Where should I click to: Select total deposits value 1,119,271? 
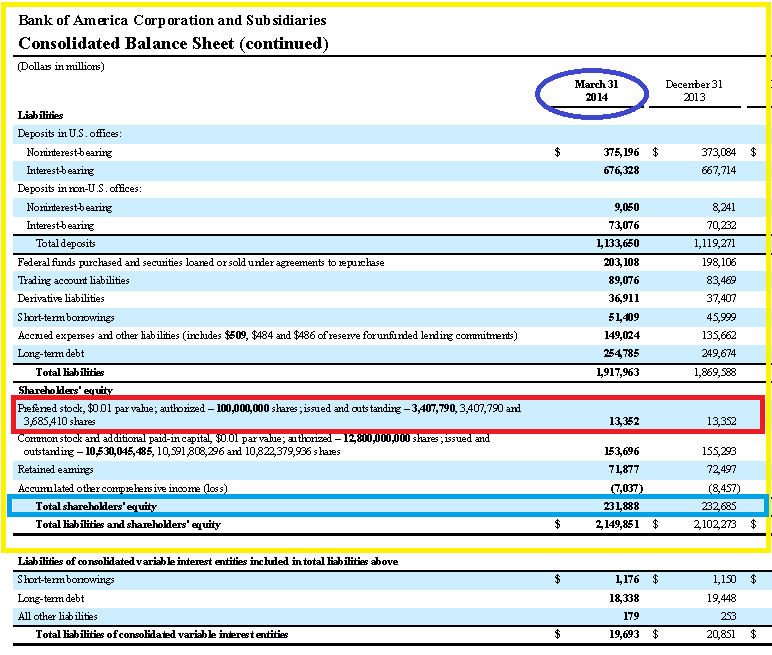(715, 243)
